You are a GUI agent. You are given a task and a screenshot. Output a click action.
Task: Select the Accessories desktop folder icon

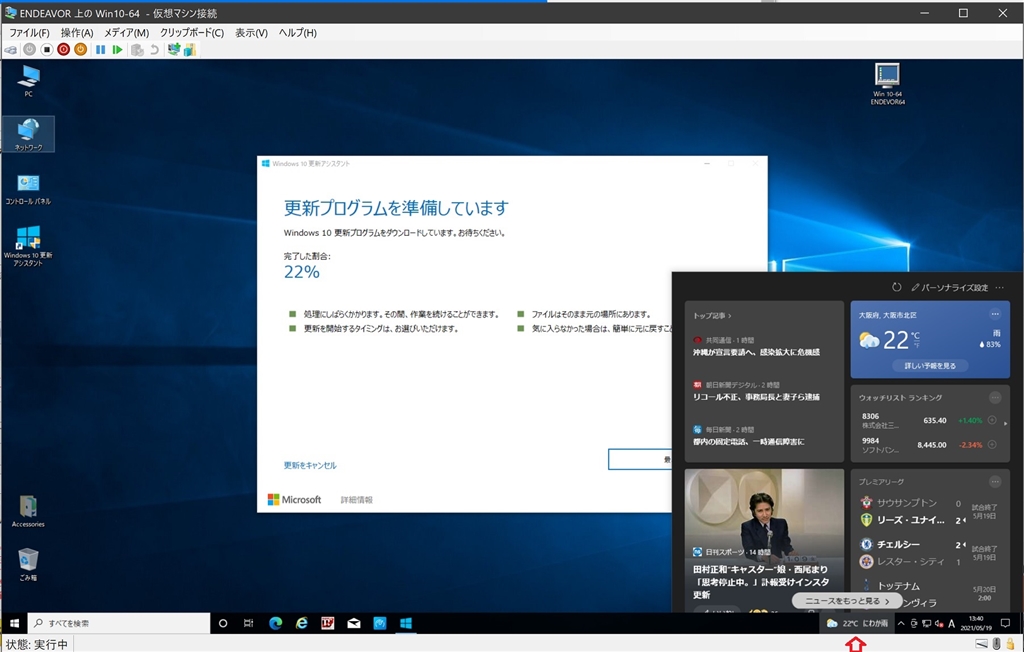click(x=28, y=511)
